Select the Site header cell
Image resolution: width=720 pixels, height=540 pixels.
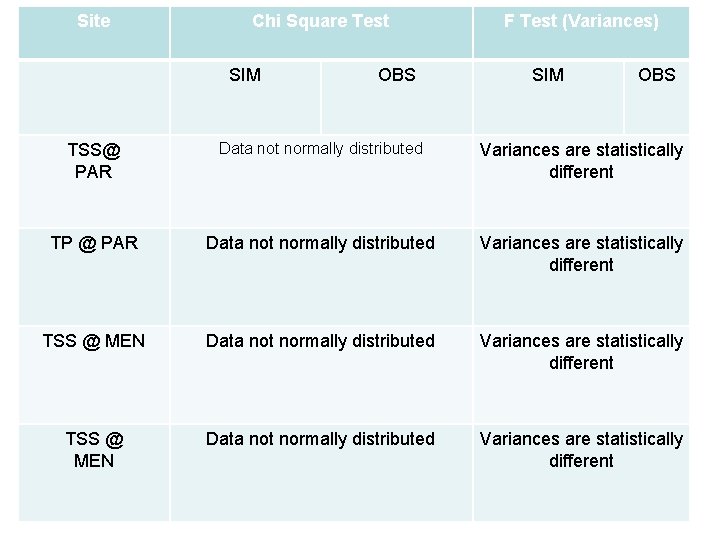point(94,32)
